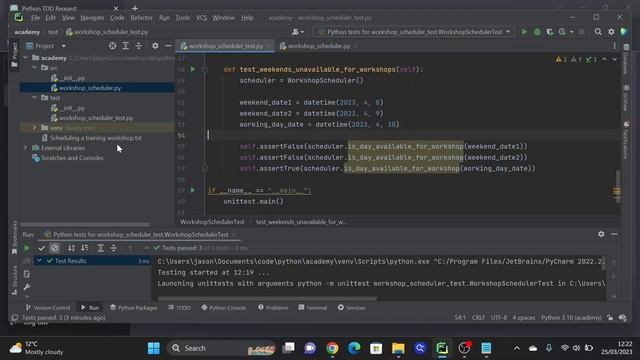Run main block gutter icon

(193, 190)
